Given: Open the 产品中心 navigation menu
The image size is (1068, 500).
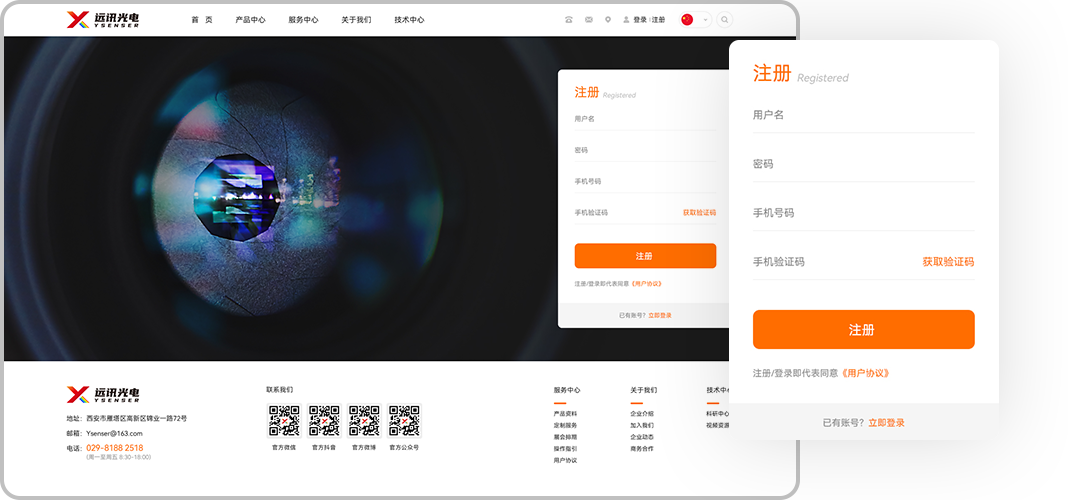Looking at the screenshot, I should (250, 19).
